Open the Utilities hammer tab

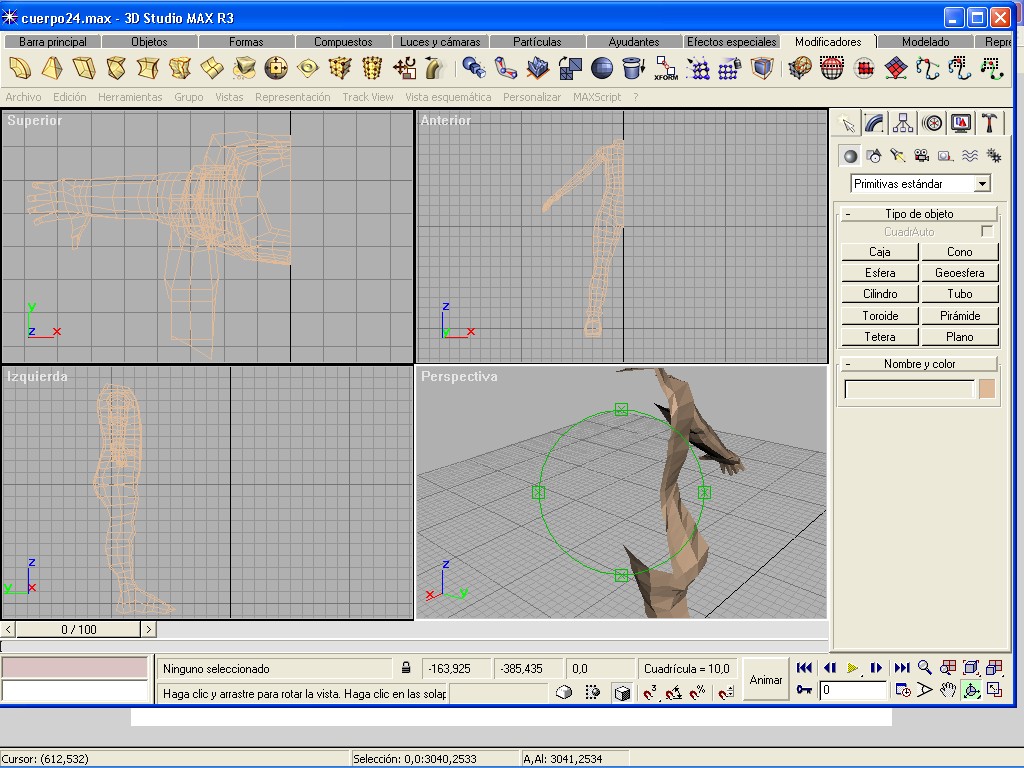(989, 123)
